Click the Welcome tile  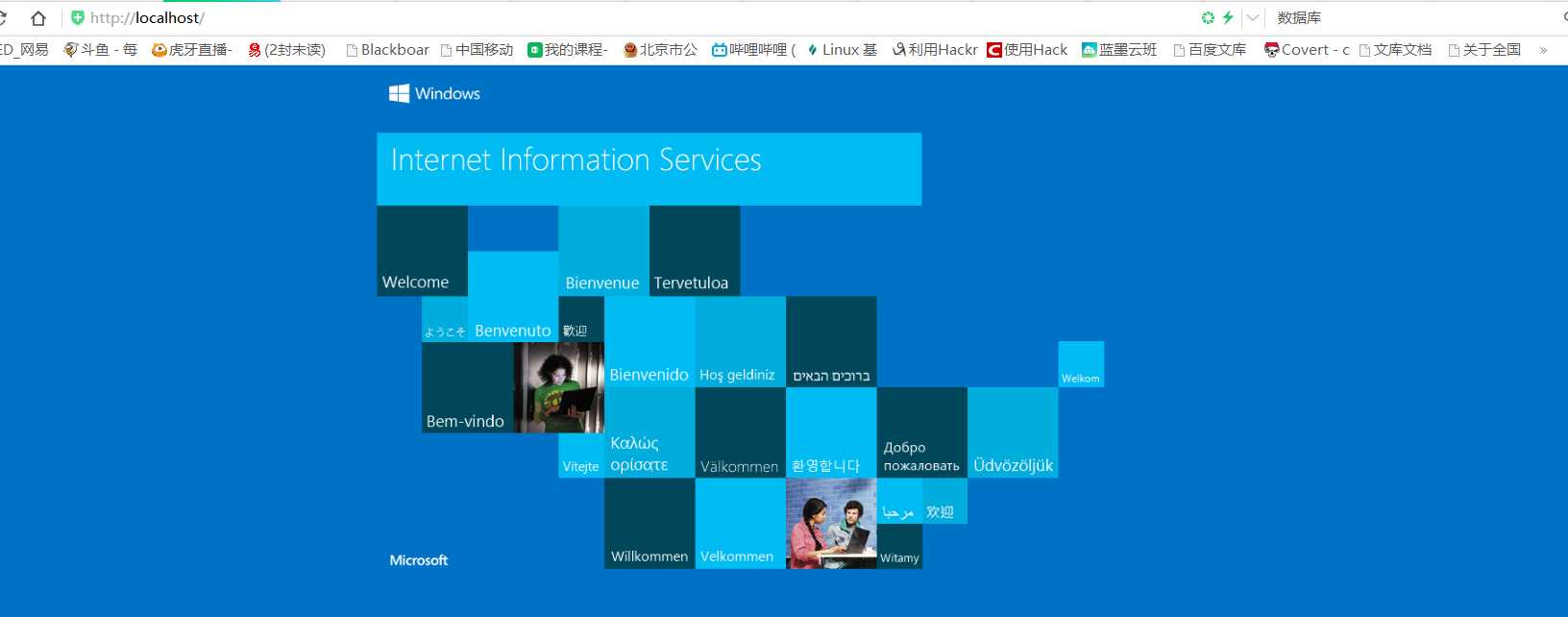tap(422, 251)
